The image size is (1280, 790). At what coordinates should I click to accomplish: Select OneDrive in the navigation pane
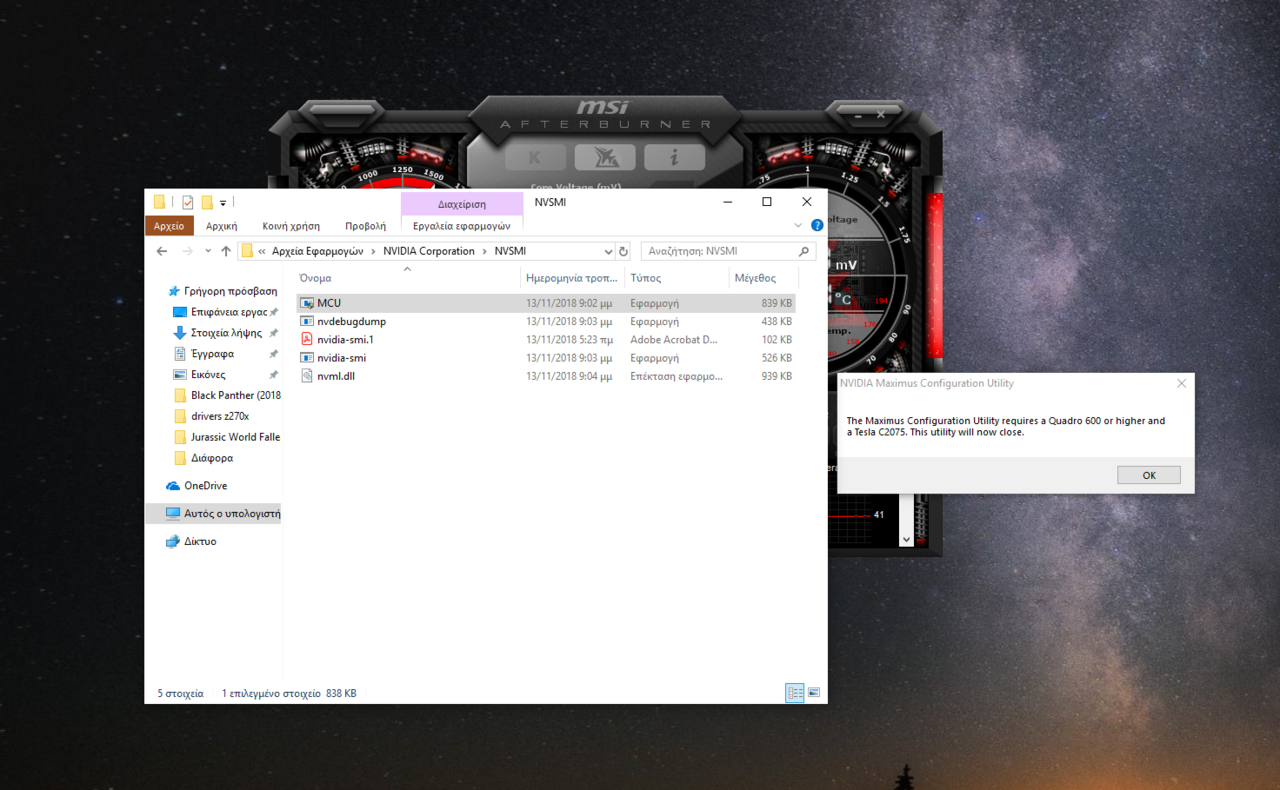click(205, 486)
